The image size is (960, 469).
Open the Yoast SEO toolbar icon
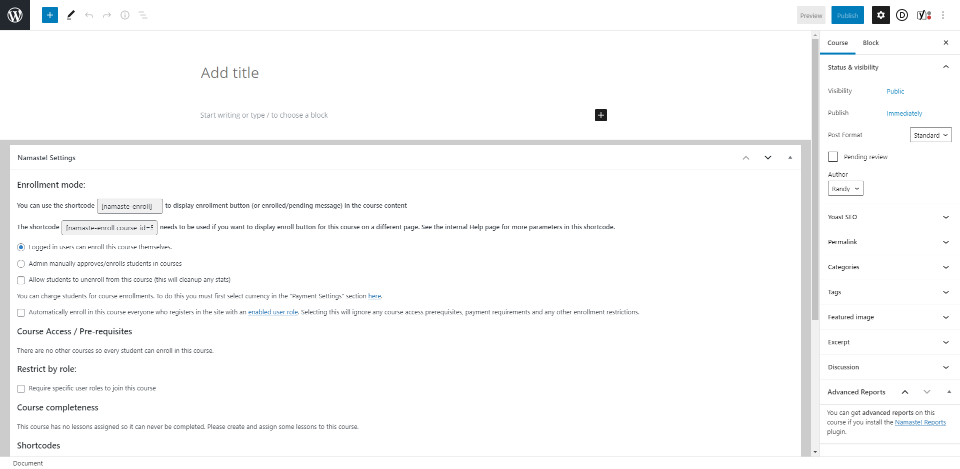(924, 15)
